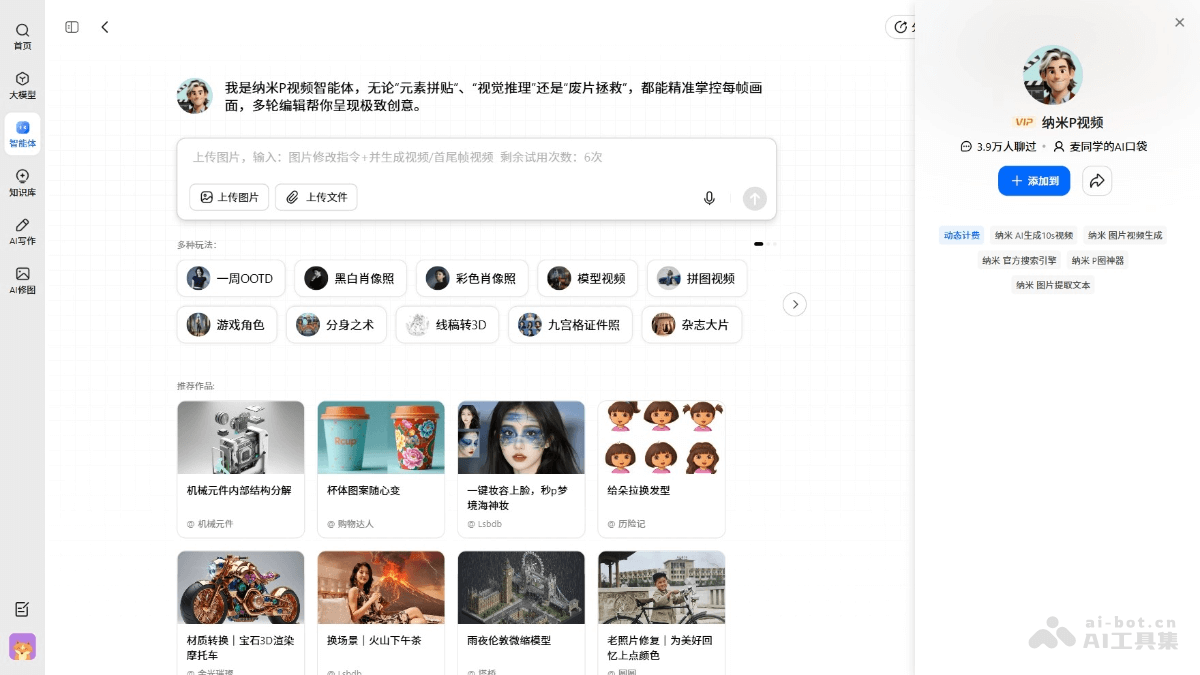Open the AI修图 tool in the sidebar
The width and height of the screenshot is (1200, 675).
pyautogui.click(x=22, y=281)
